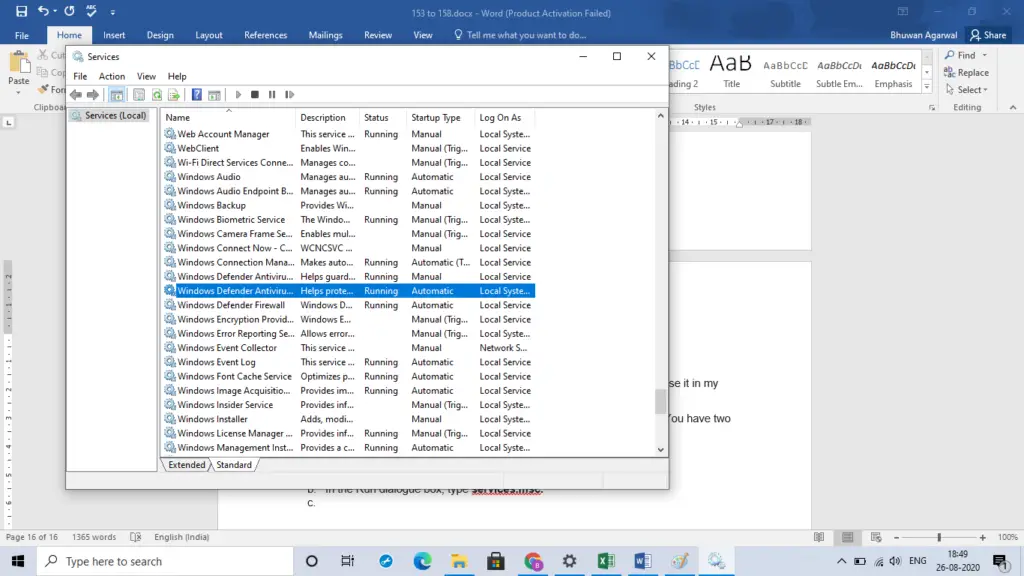The height and width of the screenshot is (576, 1024).
Task: Start Service using the play icon
Action: [x=238, y=95]
